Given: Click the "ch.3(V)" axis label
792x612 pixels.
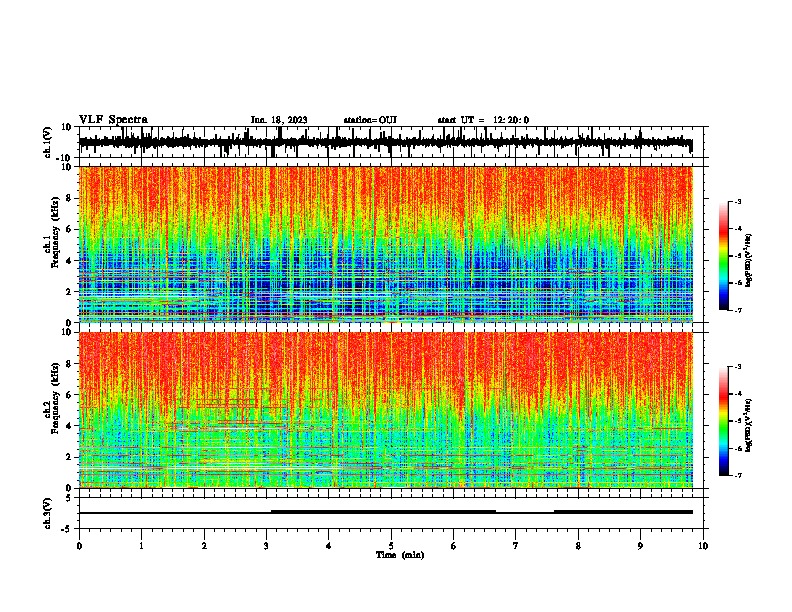Looking at the screenshot, I should point(48,513).
